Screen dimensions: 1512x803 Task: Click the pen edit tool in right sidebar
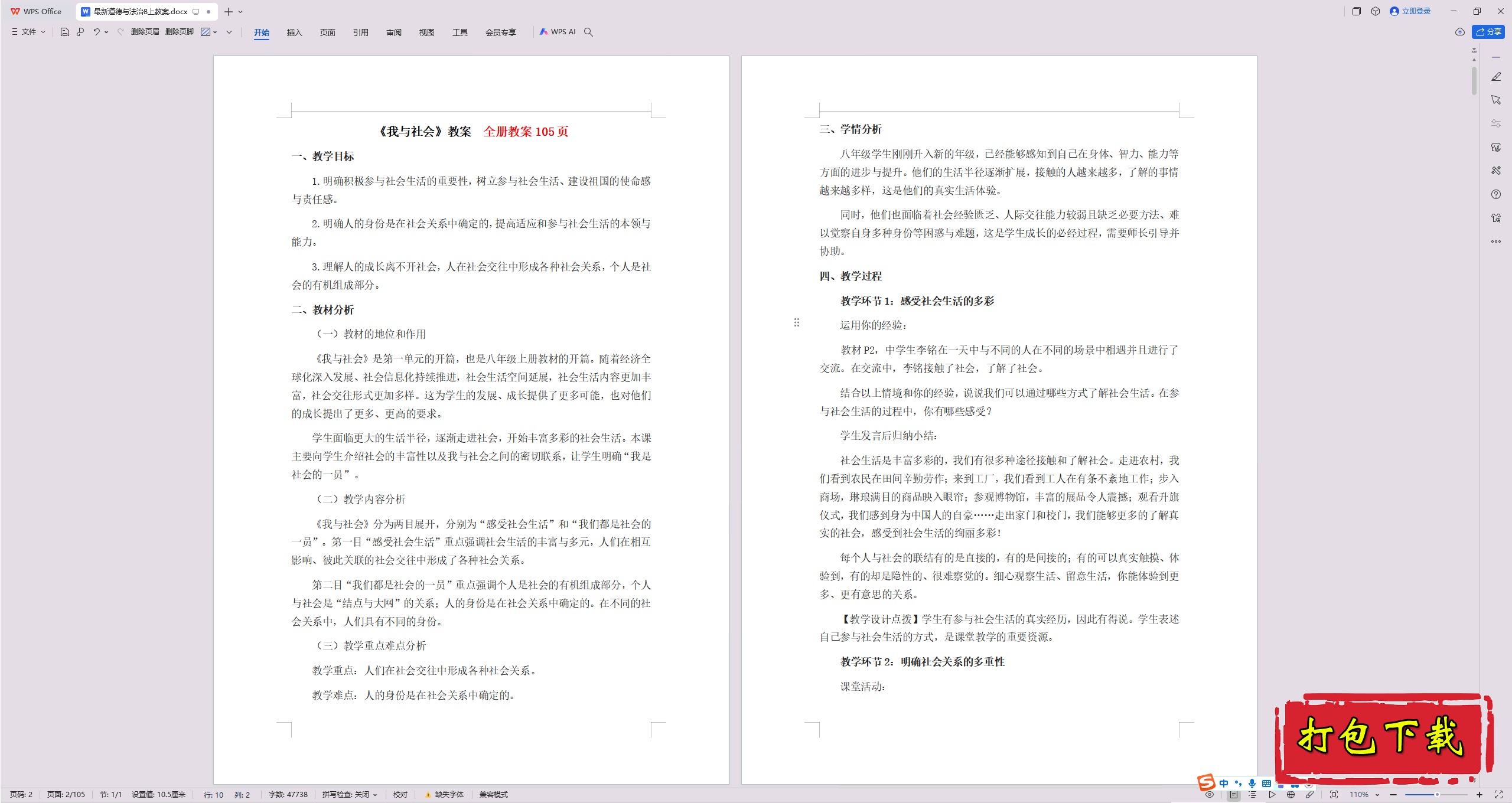point(1495,77)
